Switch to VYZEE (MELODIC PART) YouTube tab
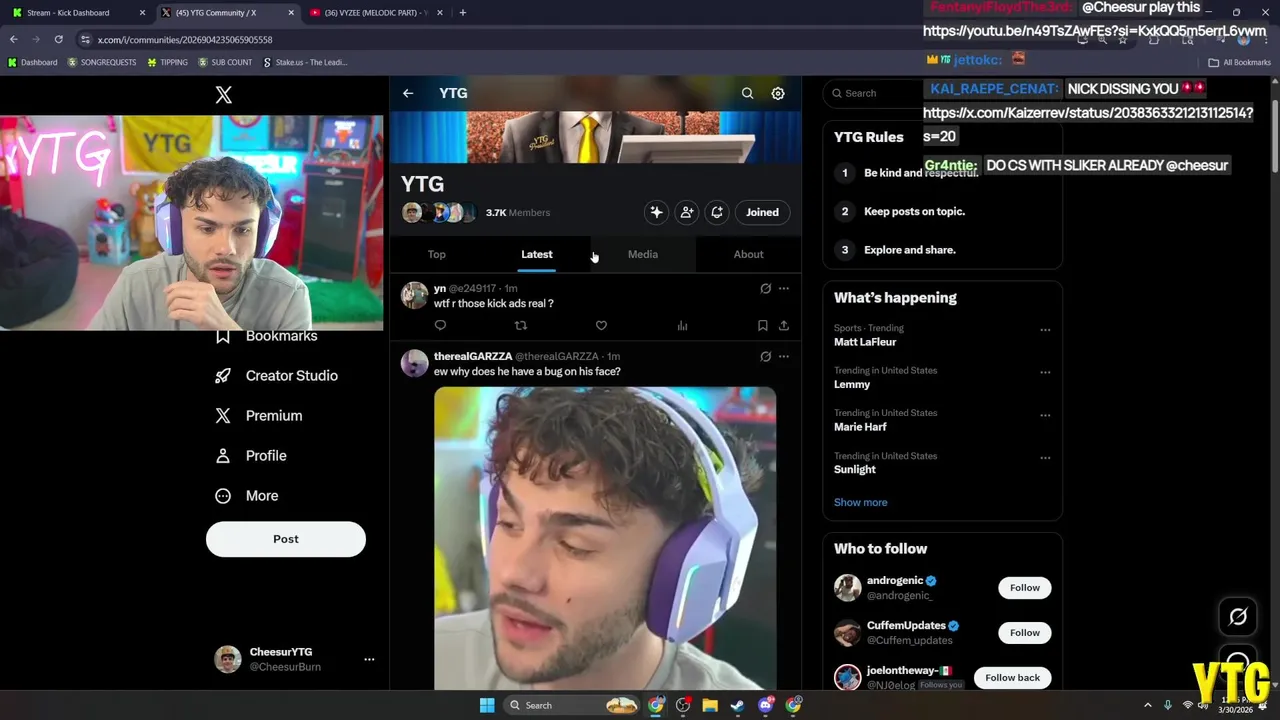 pos(376,13)
